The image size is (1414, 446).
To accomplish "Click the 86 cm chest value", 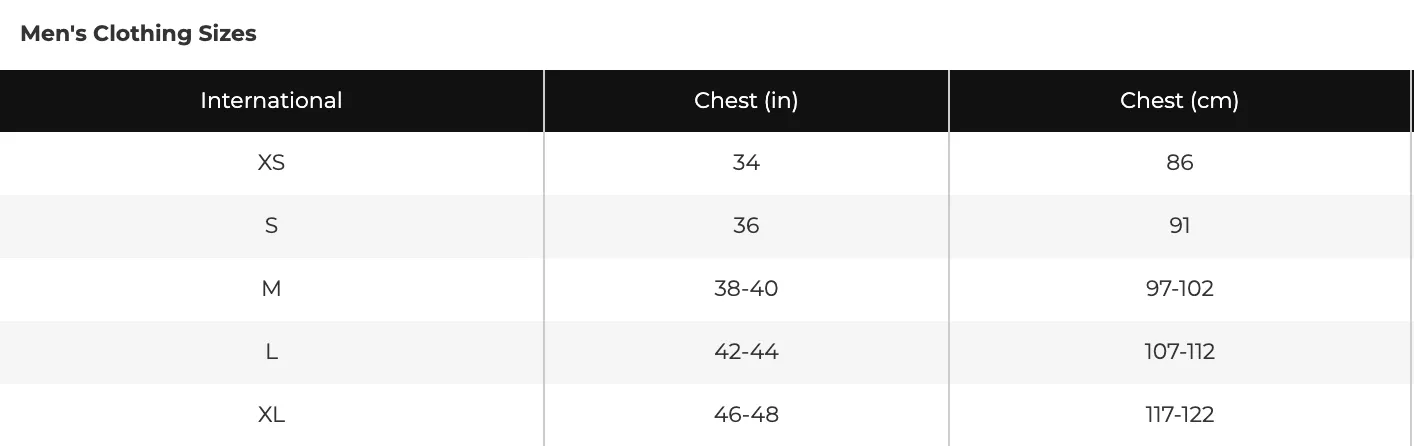I will [1180, 163].
